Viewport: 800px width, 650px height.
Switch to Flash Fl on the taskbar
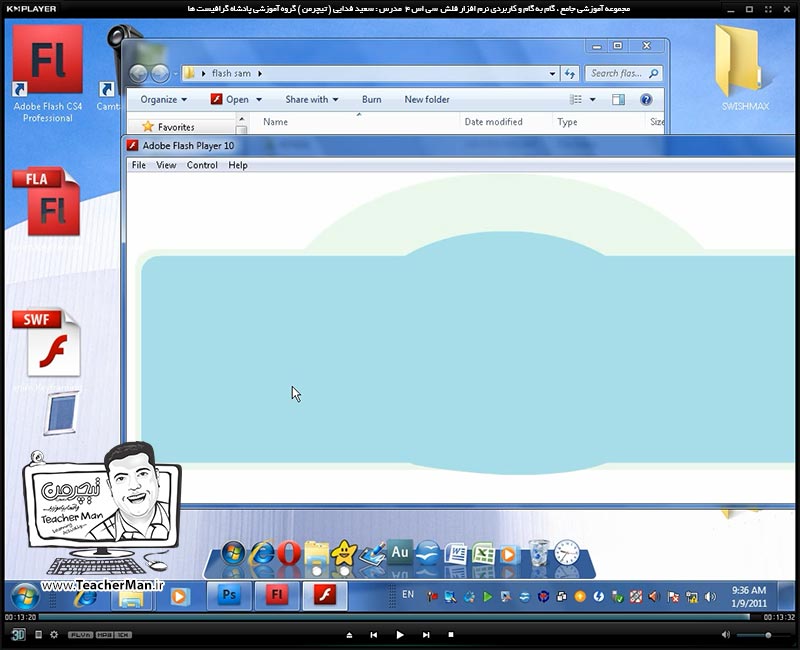click(277, 595)
